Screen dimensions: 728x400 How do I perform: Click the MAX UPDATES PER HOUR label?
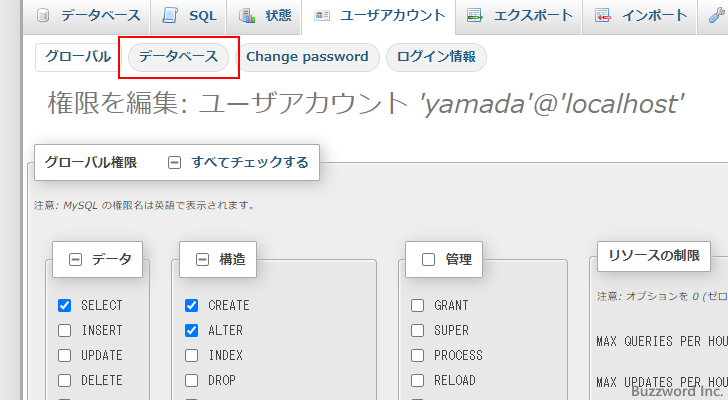click(x=662, y=382)
